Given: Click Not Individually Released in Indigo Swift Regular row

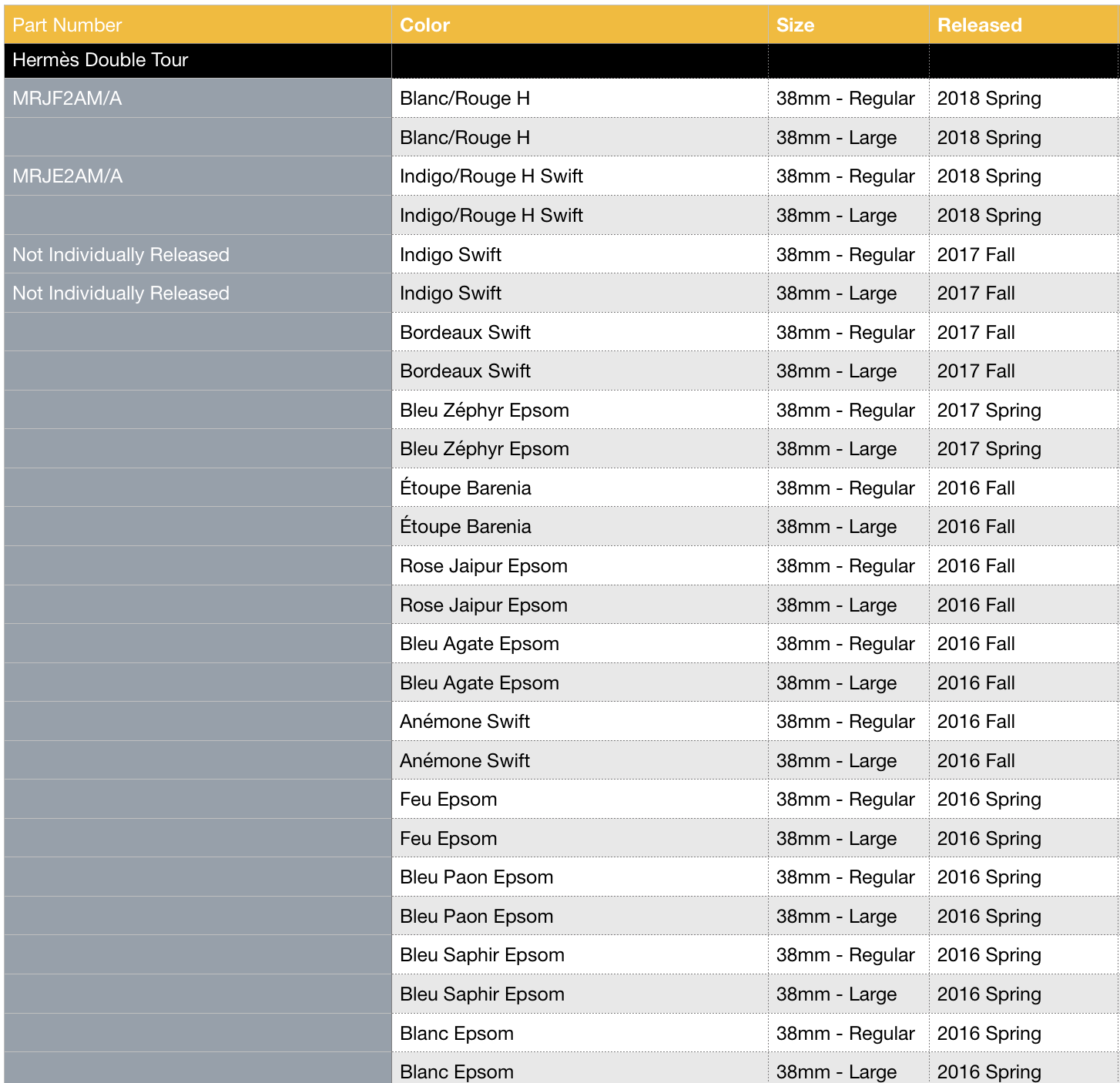Looking at the screenshot, I should click(121, 255).
